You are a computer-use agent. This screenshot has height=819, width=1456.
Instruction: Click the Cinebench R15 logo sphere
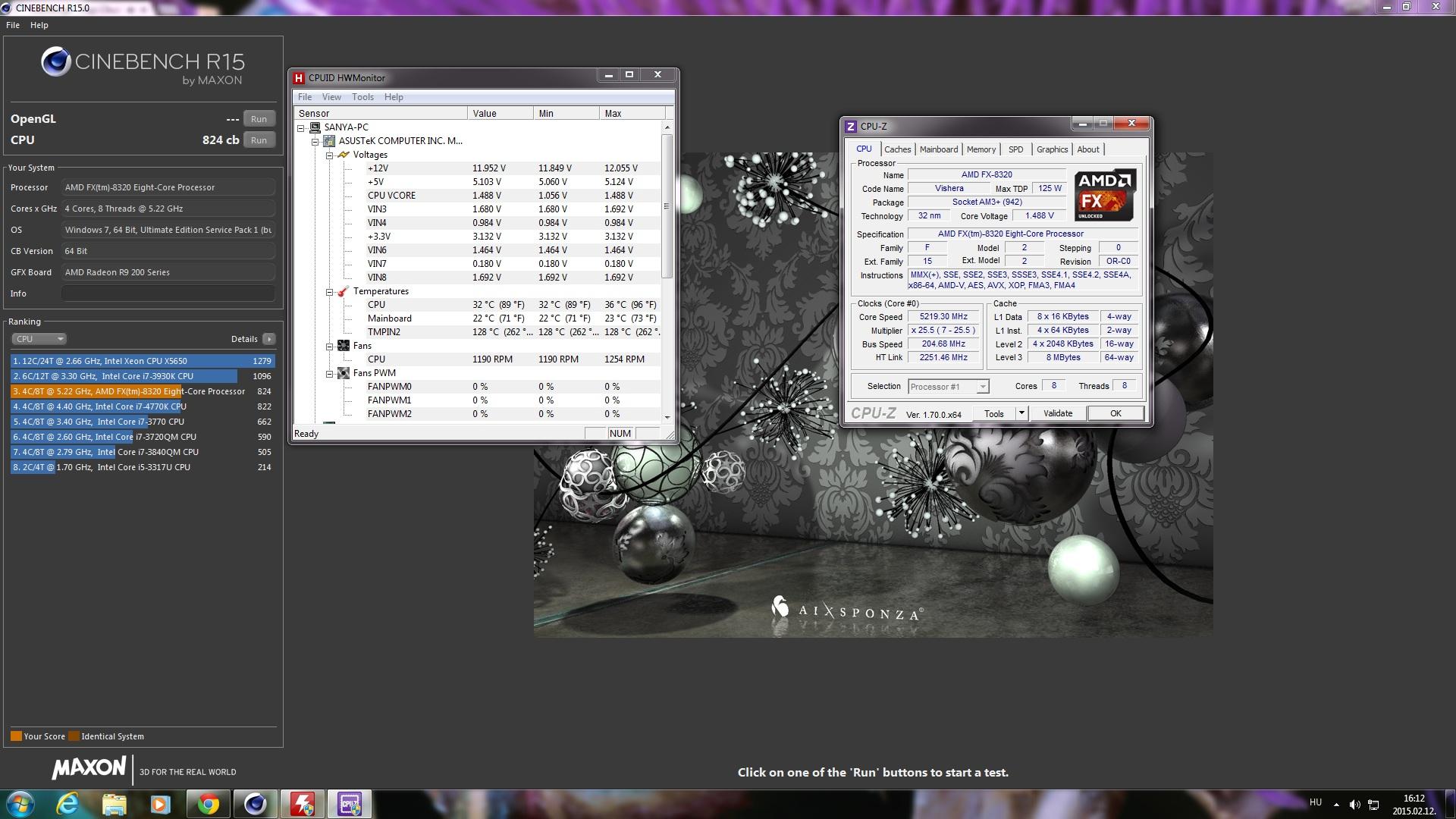pyautogui.click(x=56, y=62)
